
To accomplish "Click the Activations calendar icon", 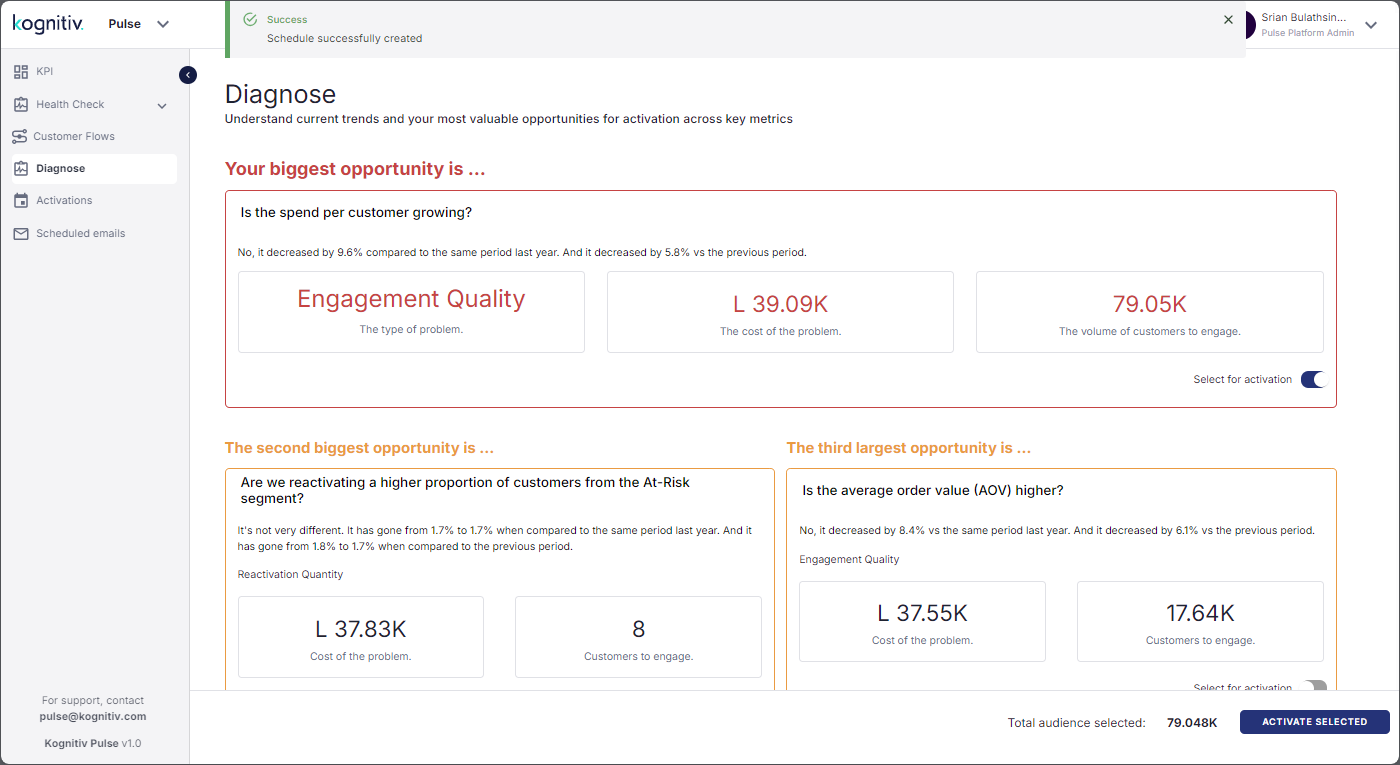I will [20, 201].
